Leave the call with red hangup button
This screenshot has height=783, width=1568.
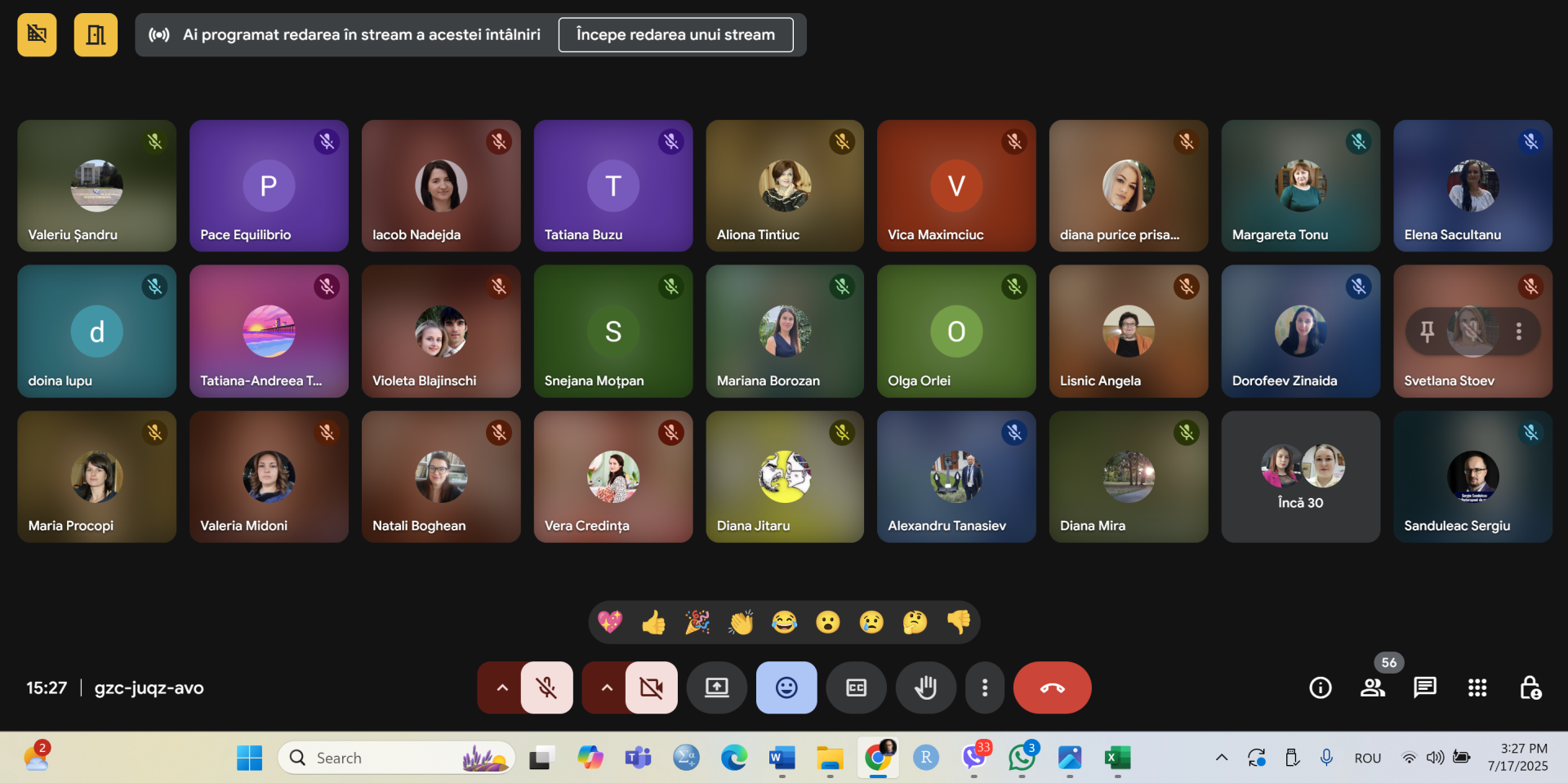coord(1052,687)
